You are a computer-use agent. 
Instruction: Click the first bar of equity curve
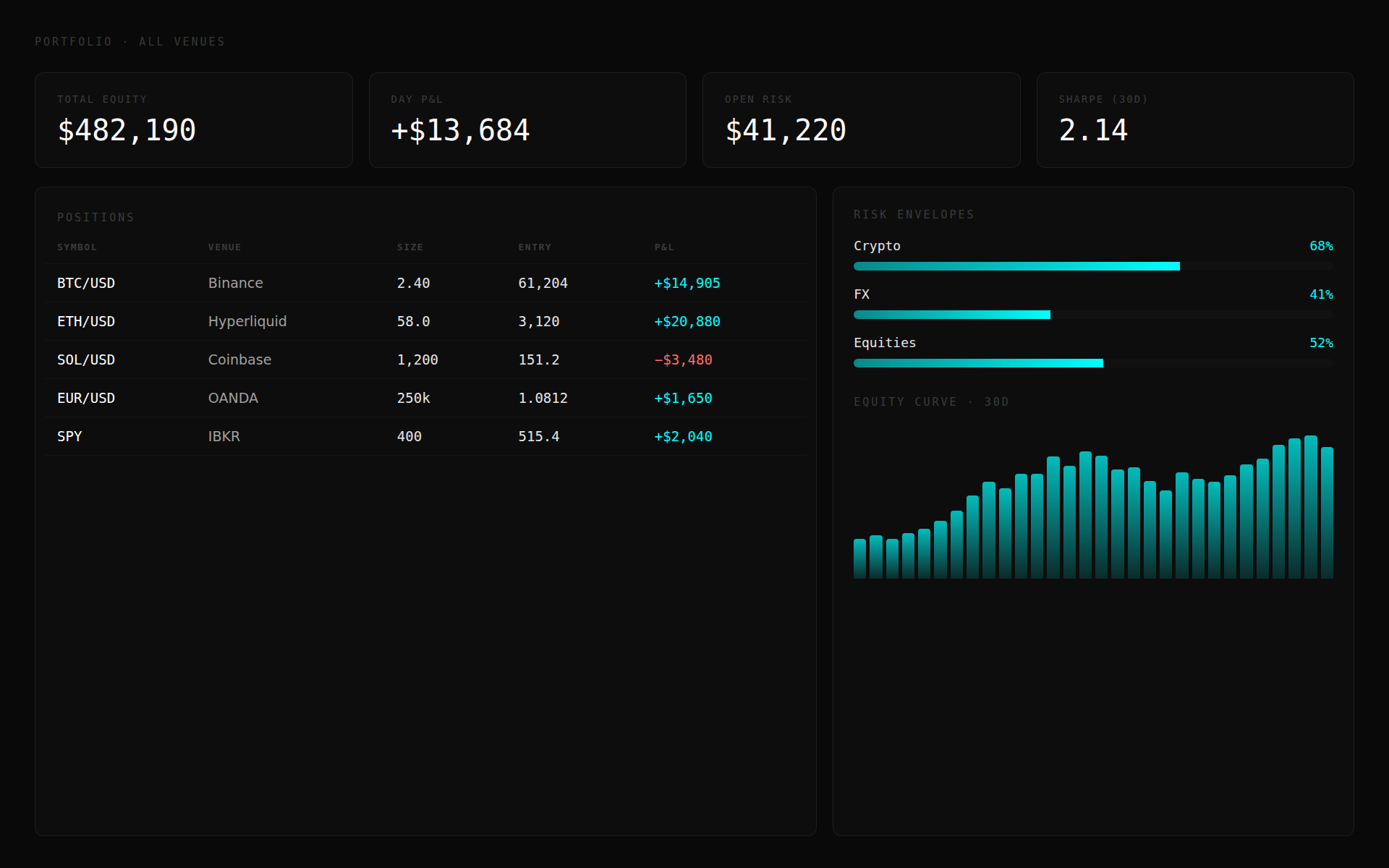click(x=859, y=558)
